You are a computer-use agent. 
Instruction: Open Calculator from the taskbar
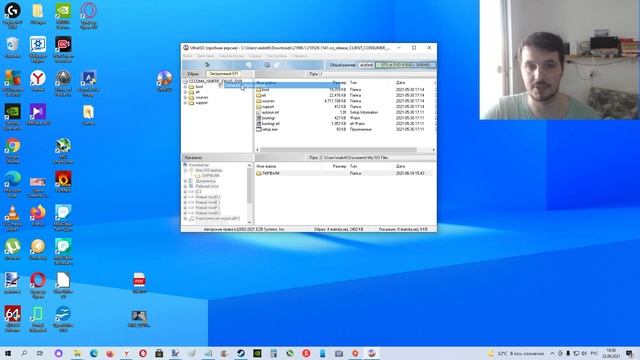pos(273,353)
